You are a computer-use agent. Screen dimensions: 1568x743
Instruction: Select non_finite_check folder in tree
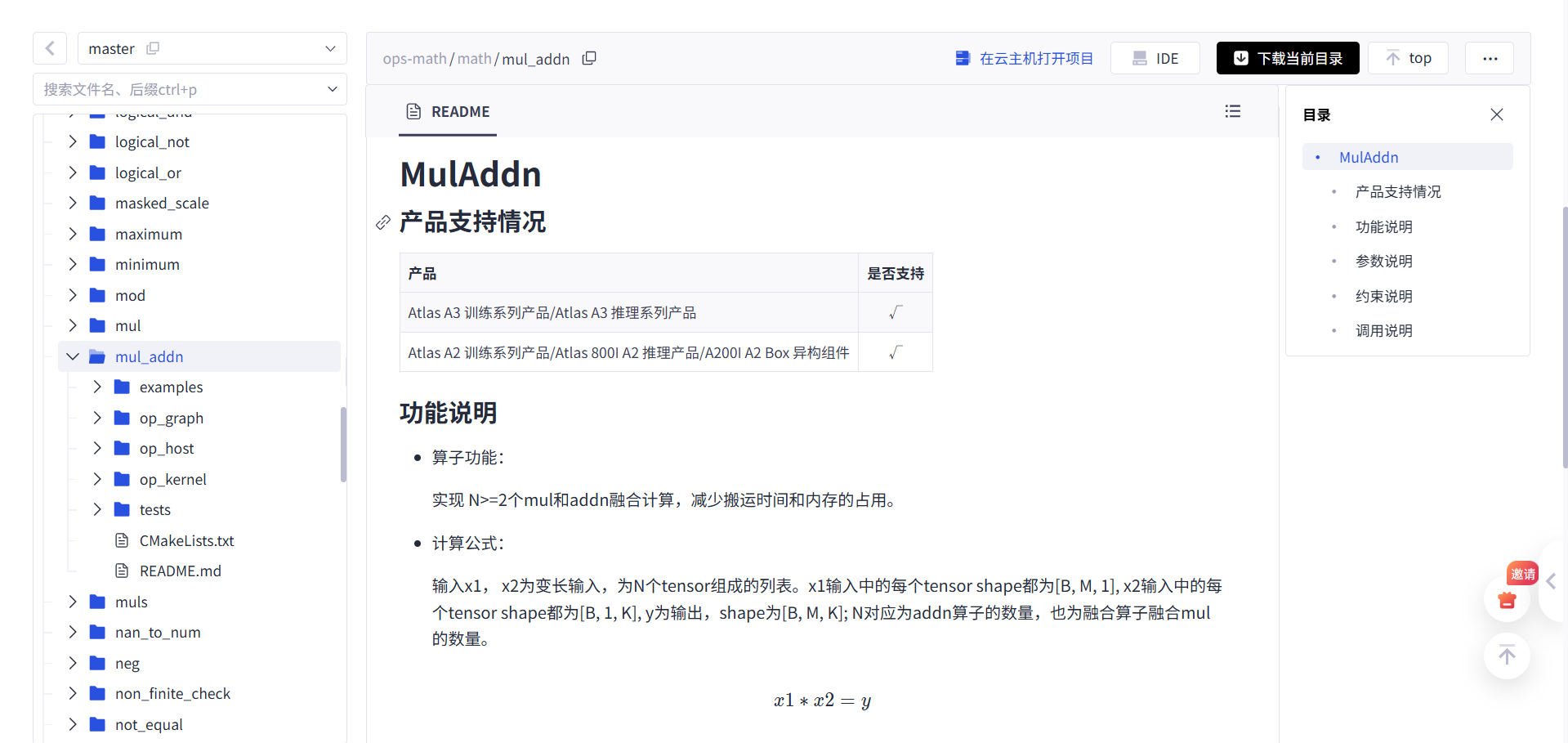172,693
